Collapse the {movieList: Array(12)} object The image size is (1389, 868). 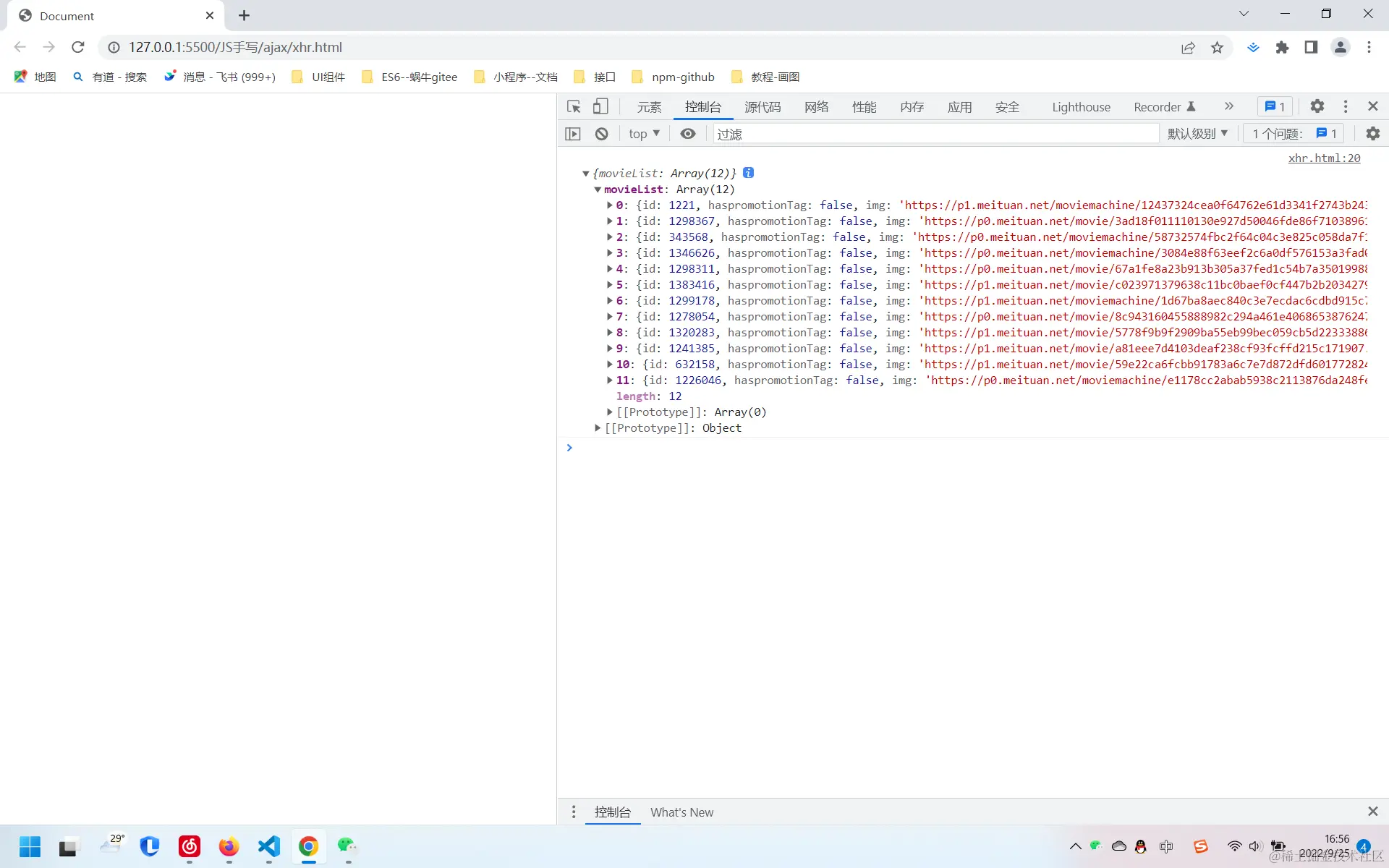586,174
